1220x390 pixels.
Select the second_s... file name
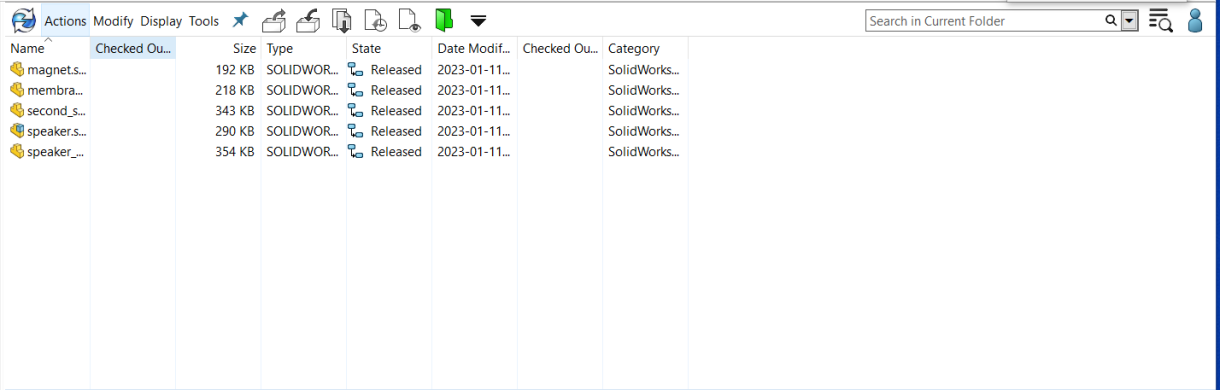55,111
